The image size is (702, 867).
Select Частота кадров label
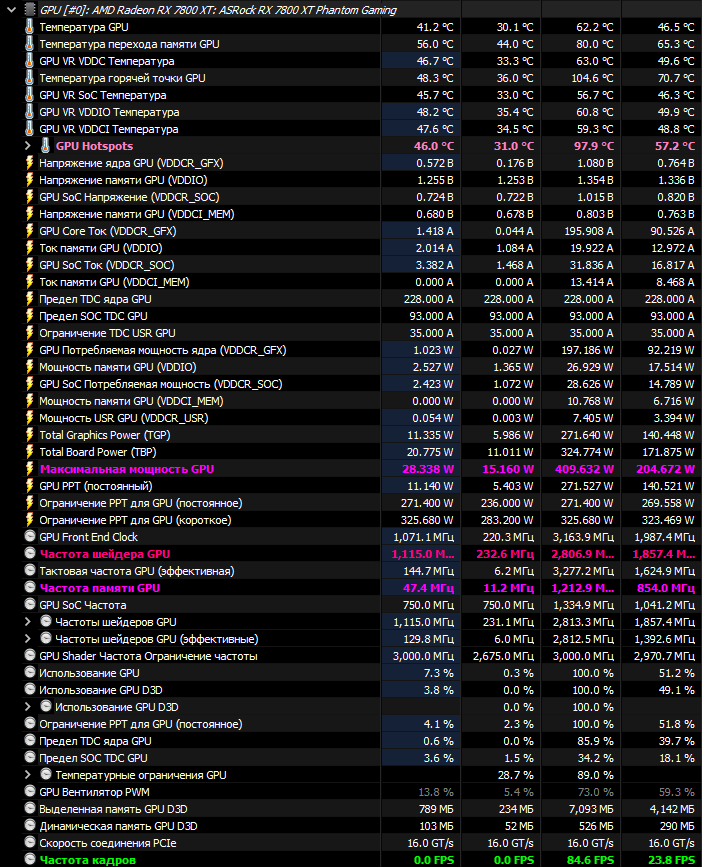[x=87, y=860]
